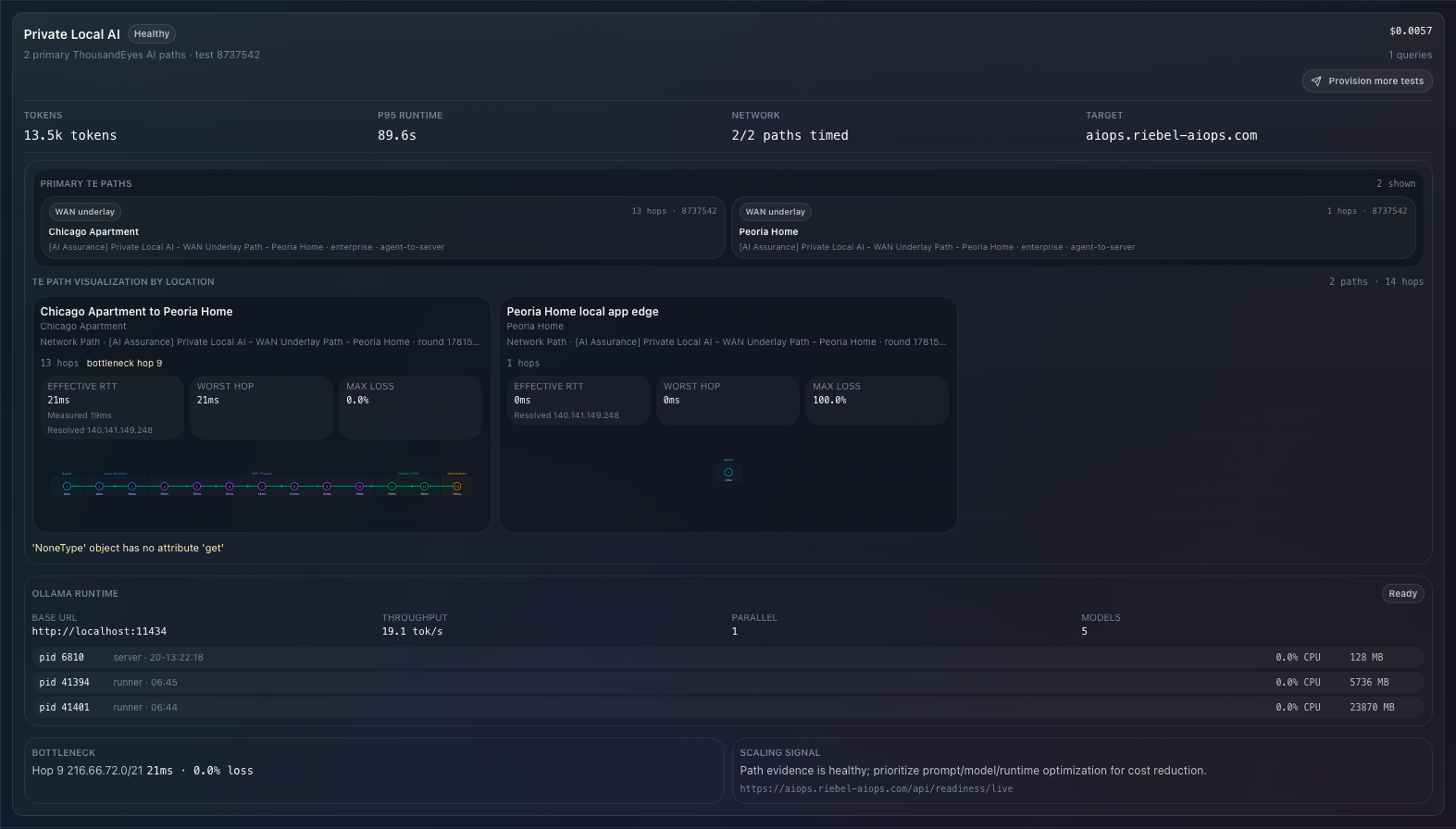Open the Chicago Apartment primary path card

pyautogui.click(x=382, y=228)
